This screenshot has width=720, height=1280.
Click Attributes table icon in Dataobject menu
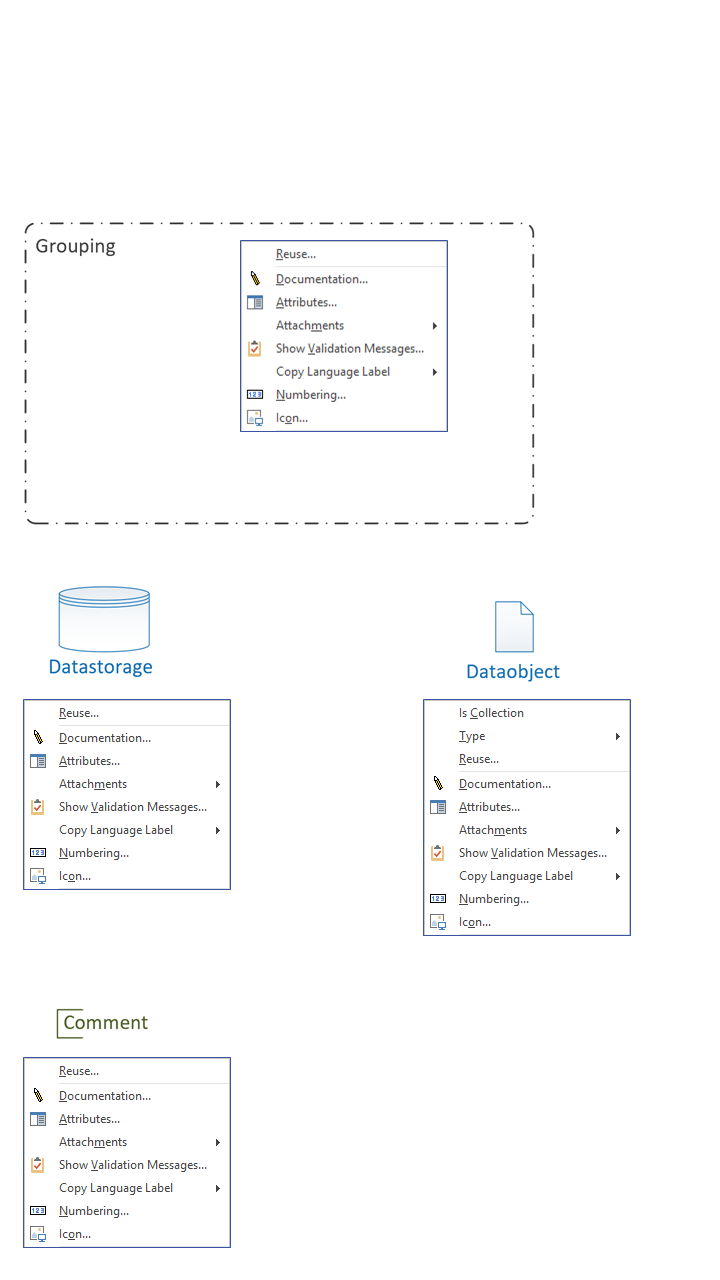point(438,807)
